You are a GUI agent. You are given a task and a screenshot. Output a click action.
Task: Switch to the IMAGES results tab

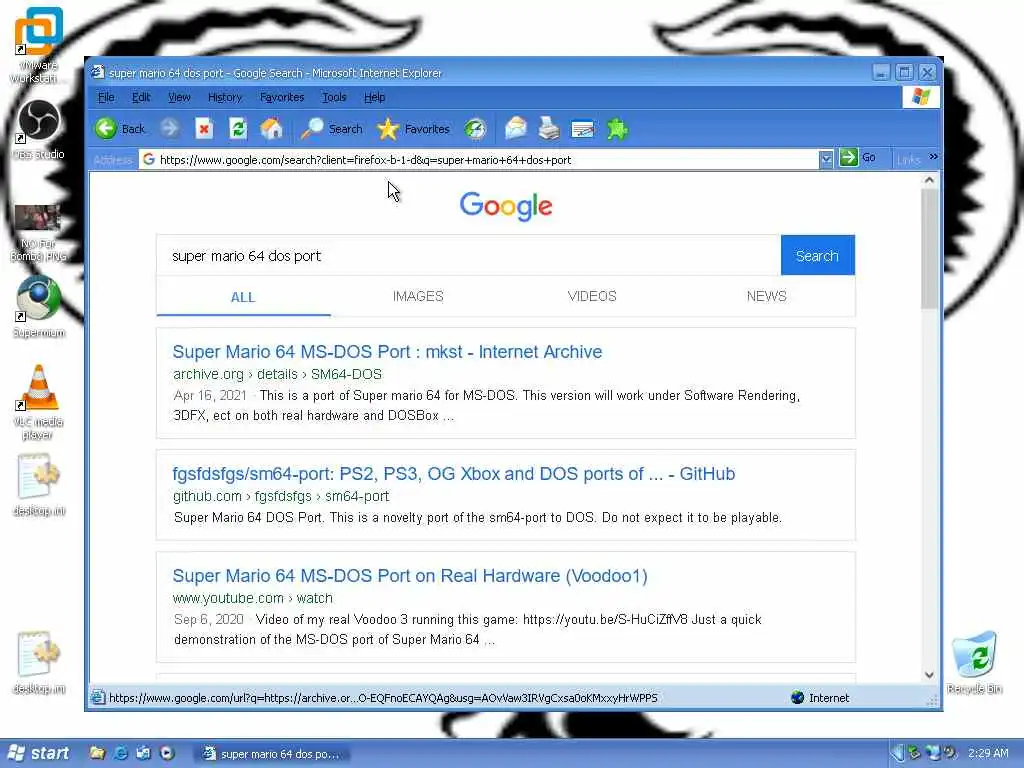click(x=418, y=296)
